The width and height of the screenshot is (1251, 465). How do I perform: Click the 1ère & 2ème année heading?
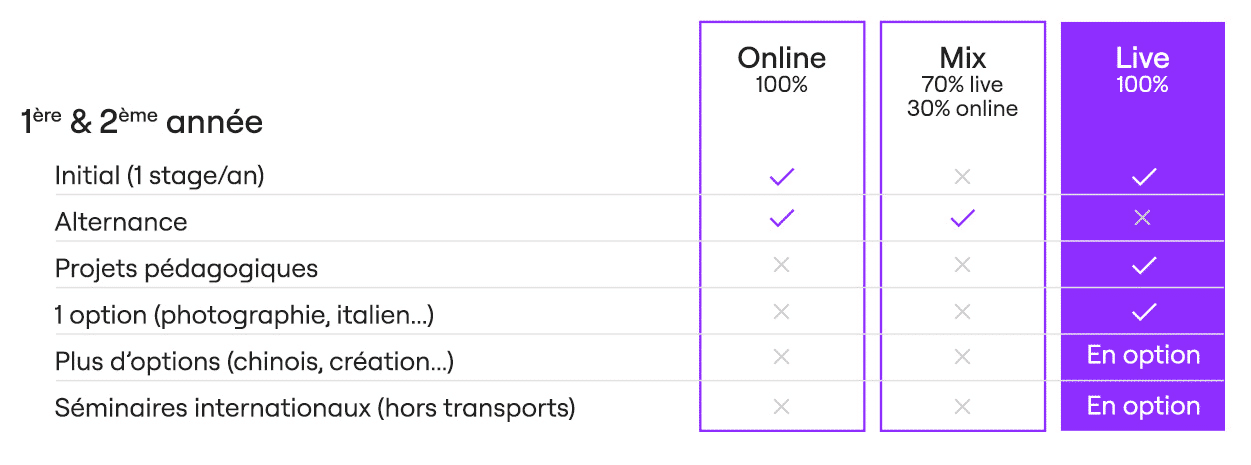(141, 123)
